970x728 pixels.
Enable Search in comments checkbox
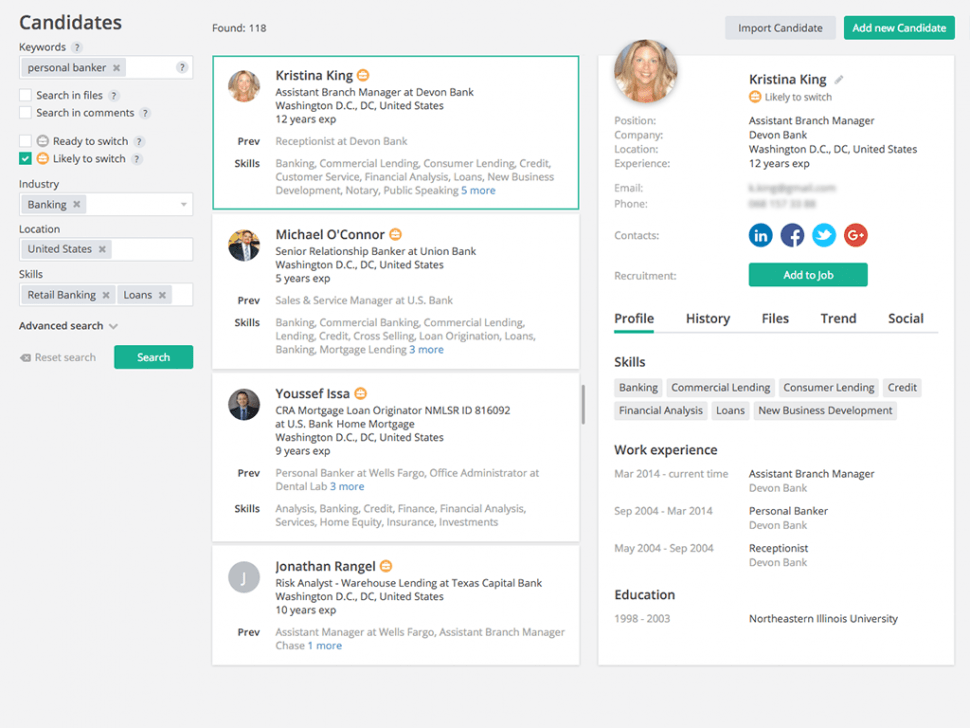pos(25,113)
